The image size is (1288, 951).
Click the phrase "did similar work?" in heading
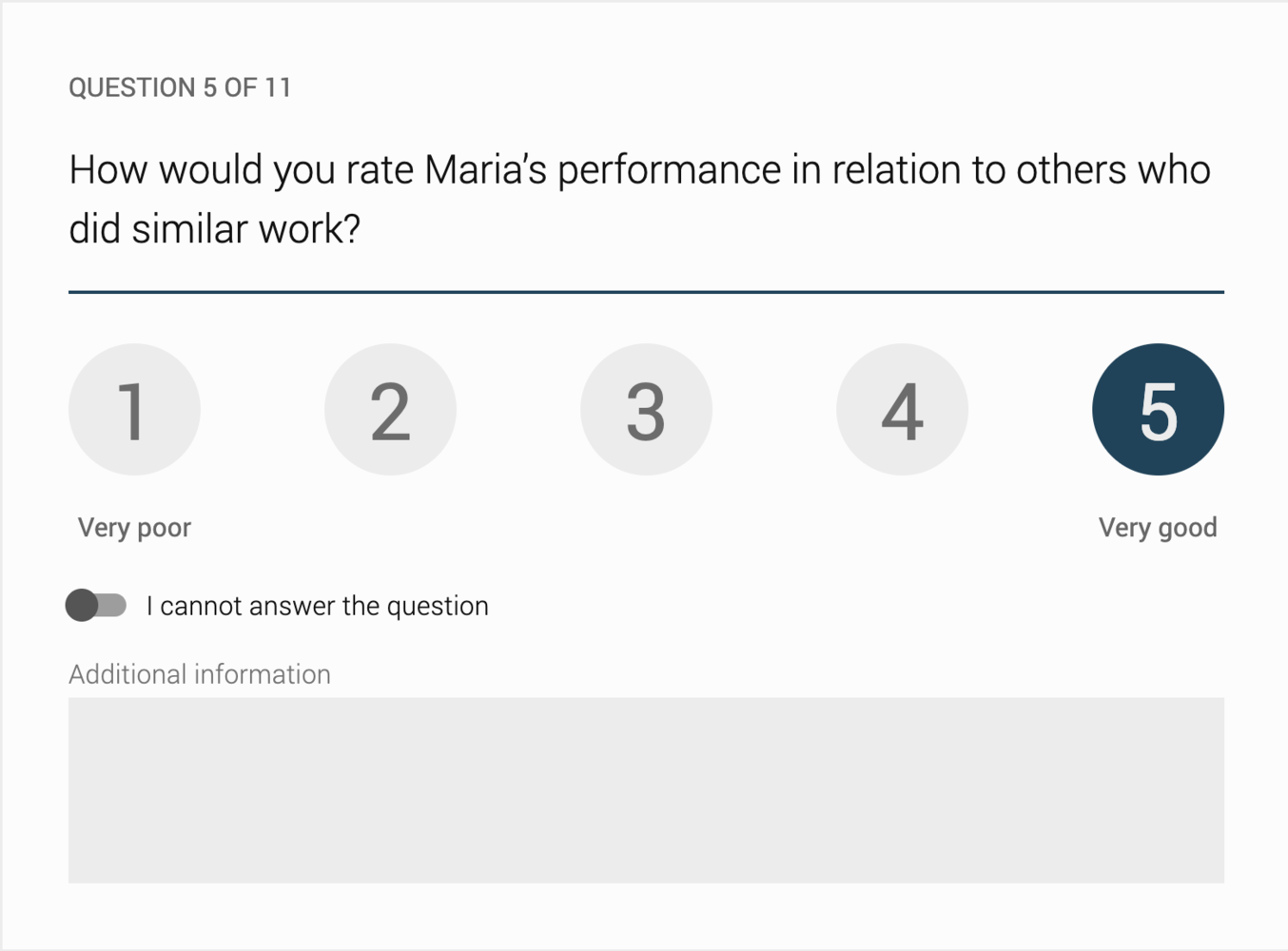[214, 229]
